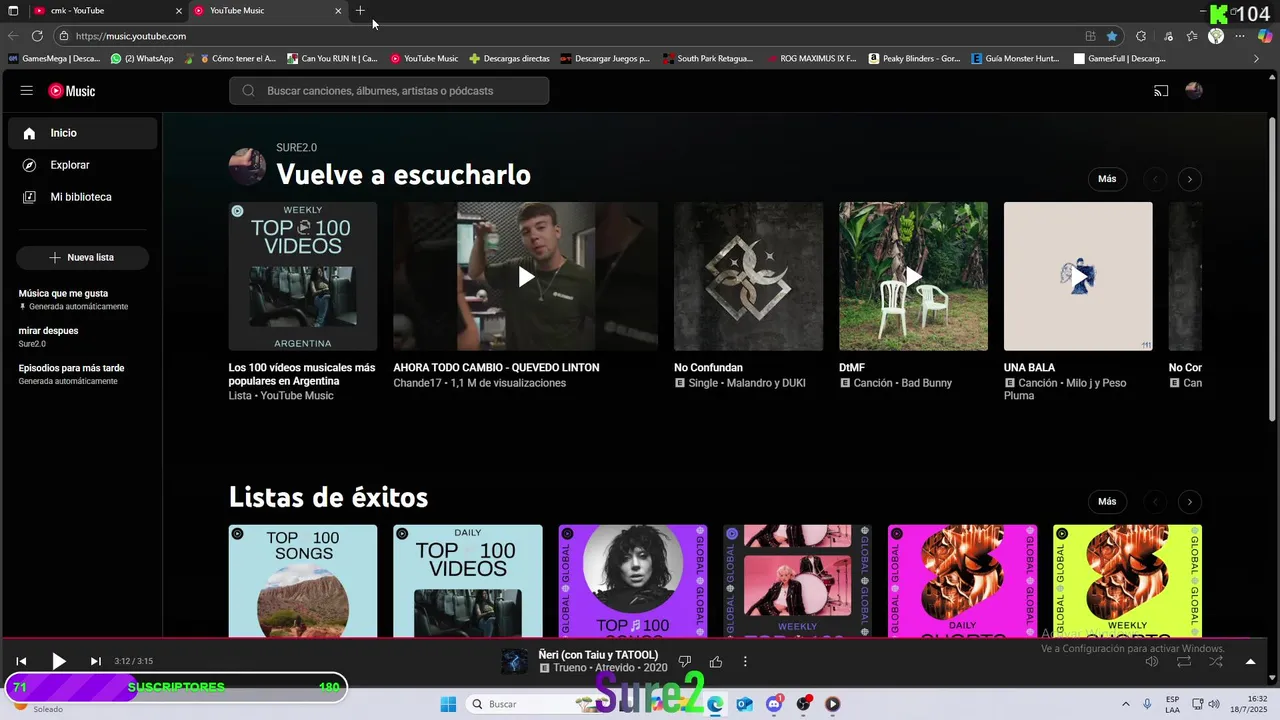Open Mi biblioteca in the sidebar
Image resolution: width=1280 pixels, height=720 pixels.
[x=82, y=197]
